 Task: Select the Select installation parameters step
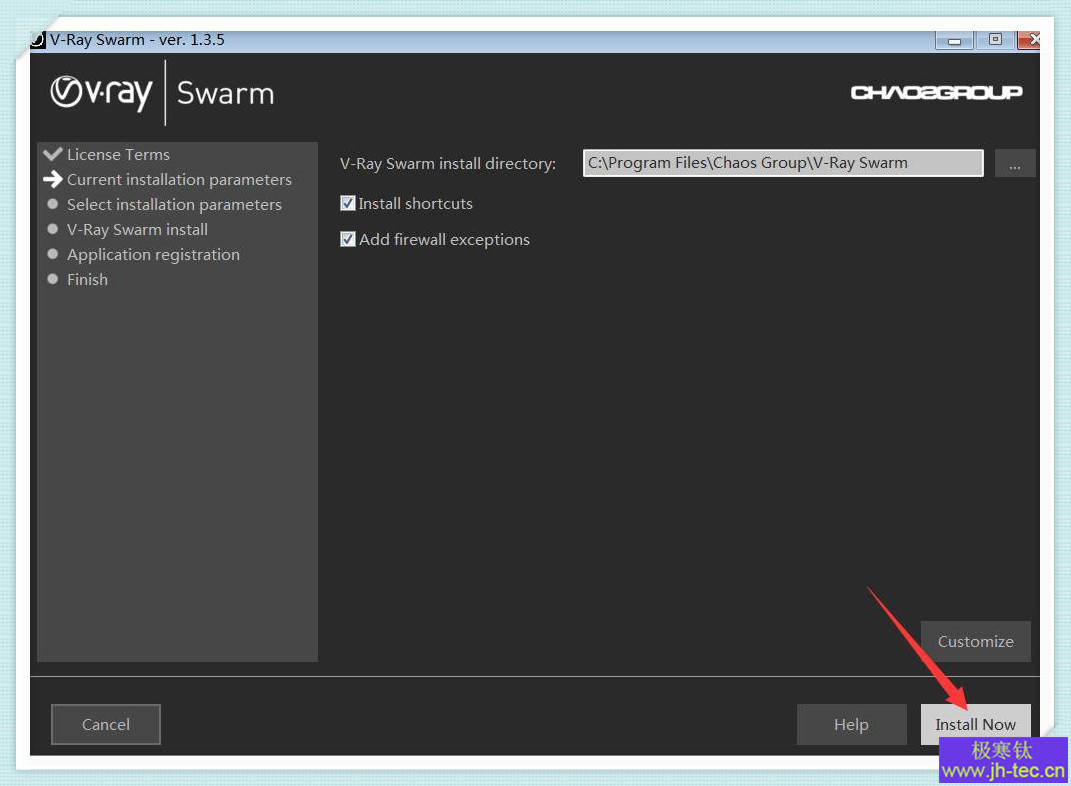point(174,205)
